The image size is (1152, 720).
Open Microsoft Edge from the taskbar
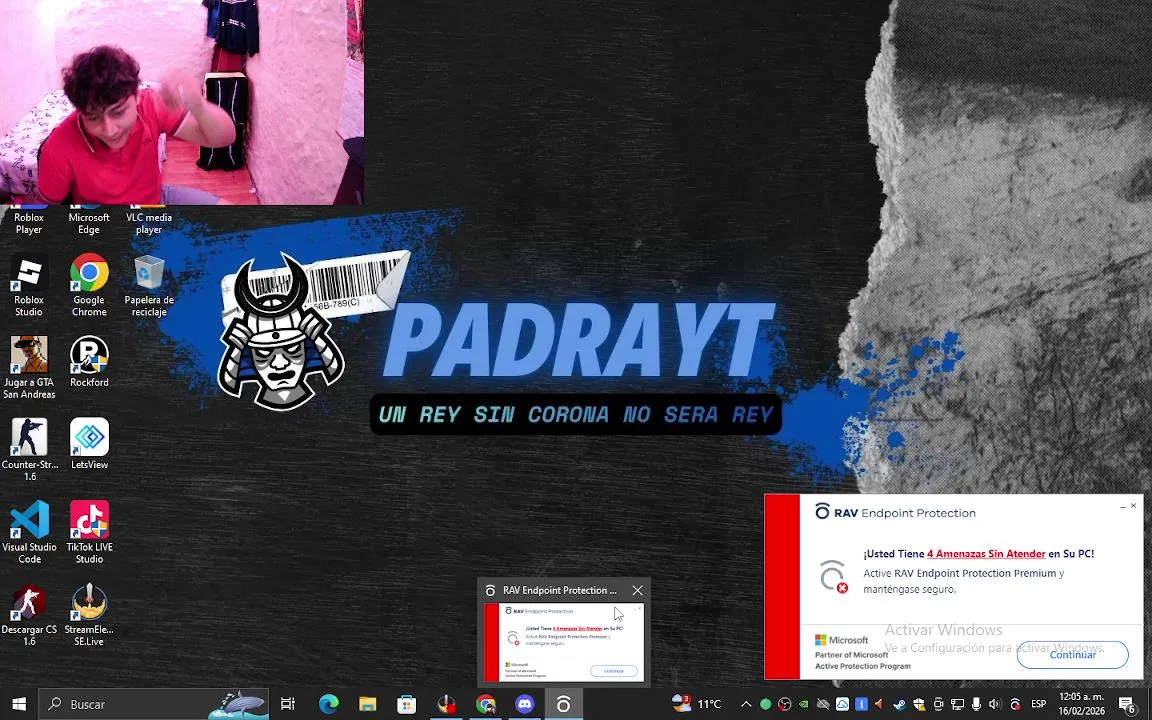pyautogui.click(x=328, y=704)
